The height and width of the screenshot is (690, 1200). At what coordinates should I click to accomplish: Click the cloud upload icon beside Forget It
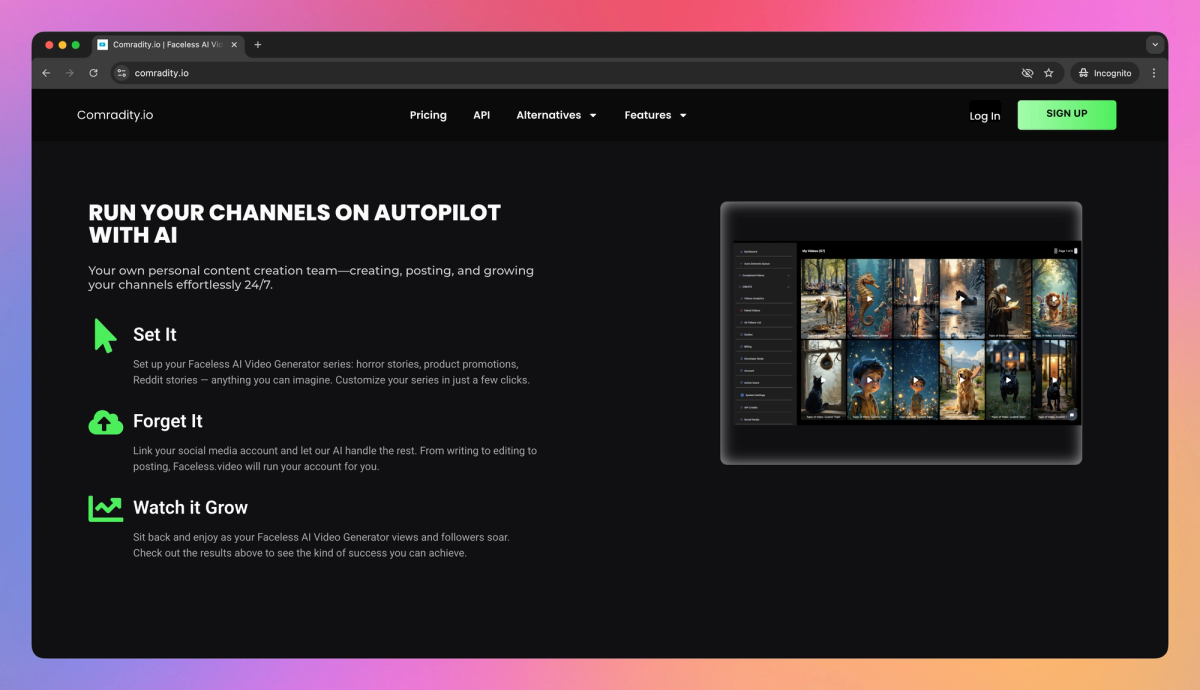coord(105,422)
